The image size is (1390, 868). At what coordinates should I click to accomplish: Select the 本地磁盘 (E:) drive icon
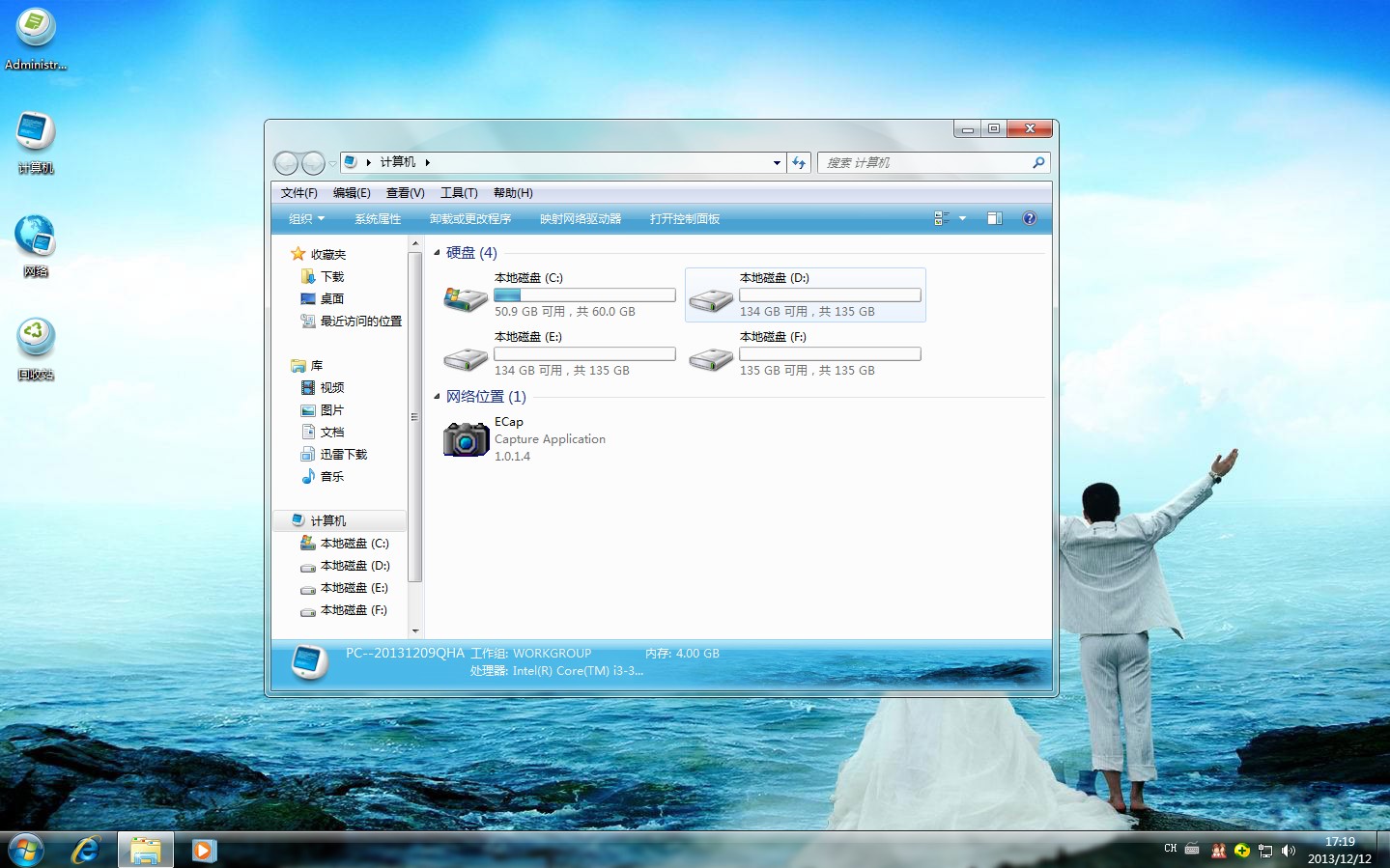coord(466,359)
